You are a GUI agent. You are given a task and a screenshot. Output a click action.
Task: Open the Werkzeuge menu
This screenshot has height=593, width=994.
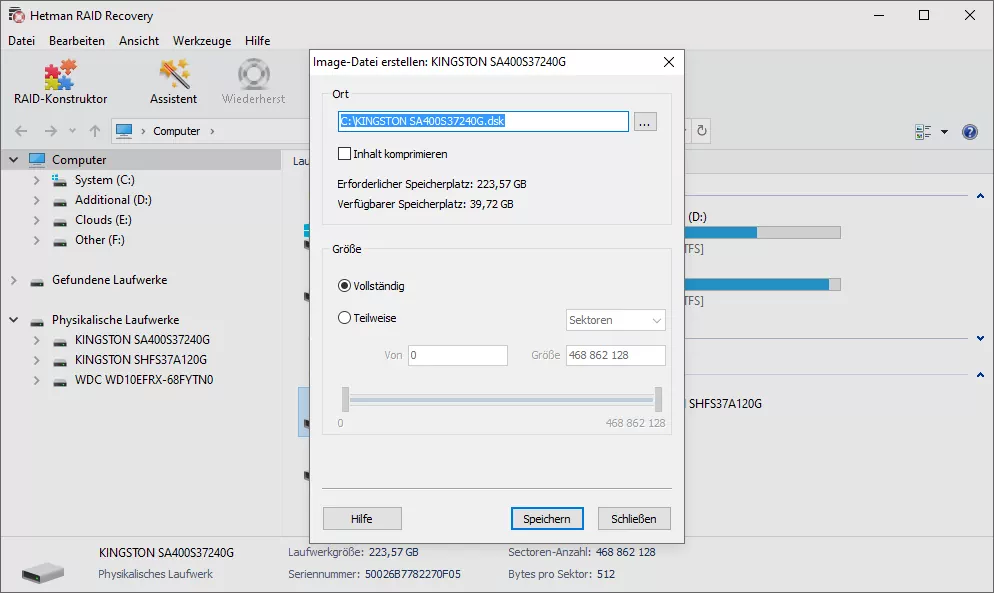(202, 41)
